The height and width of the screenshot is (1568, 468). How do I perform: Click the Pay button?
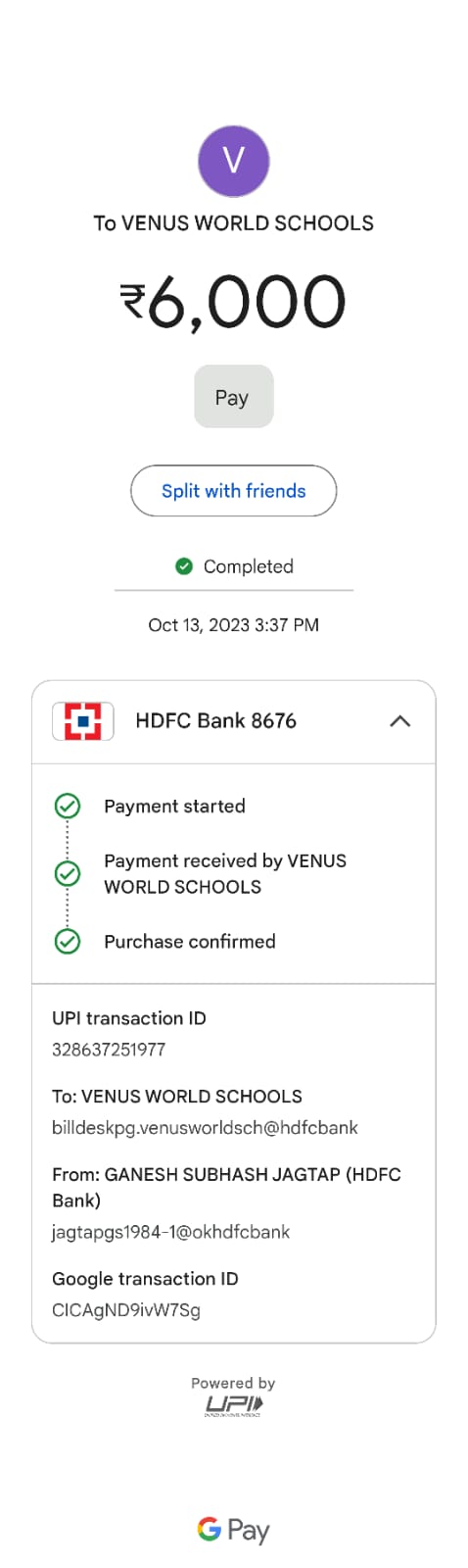233,397
